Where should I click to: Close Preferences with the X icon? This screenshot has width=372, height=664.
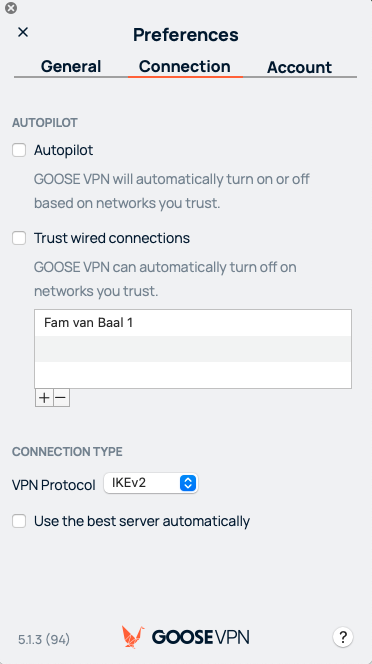(23, 32)
